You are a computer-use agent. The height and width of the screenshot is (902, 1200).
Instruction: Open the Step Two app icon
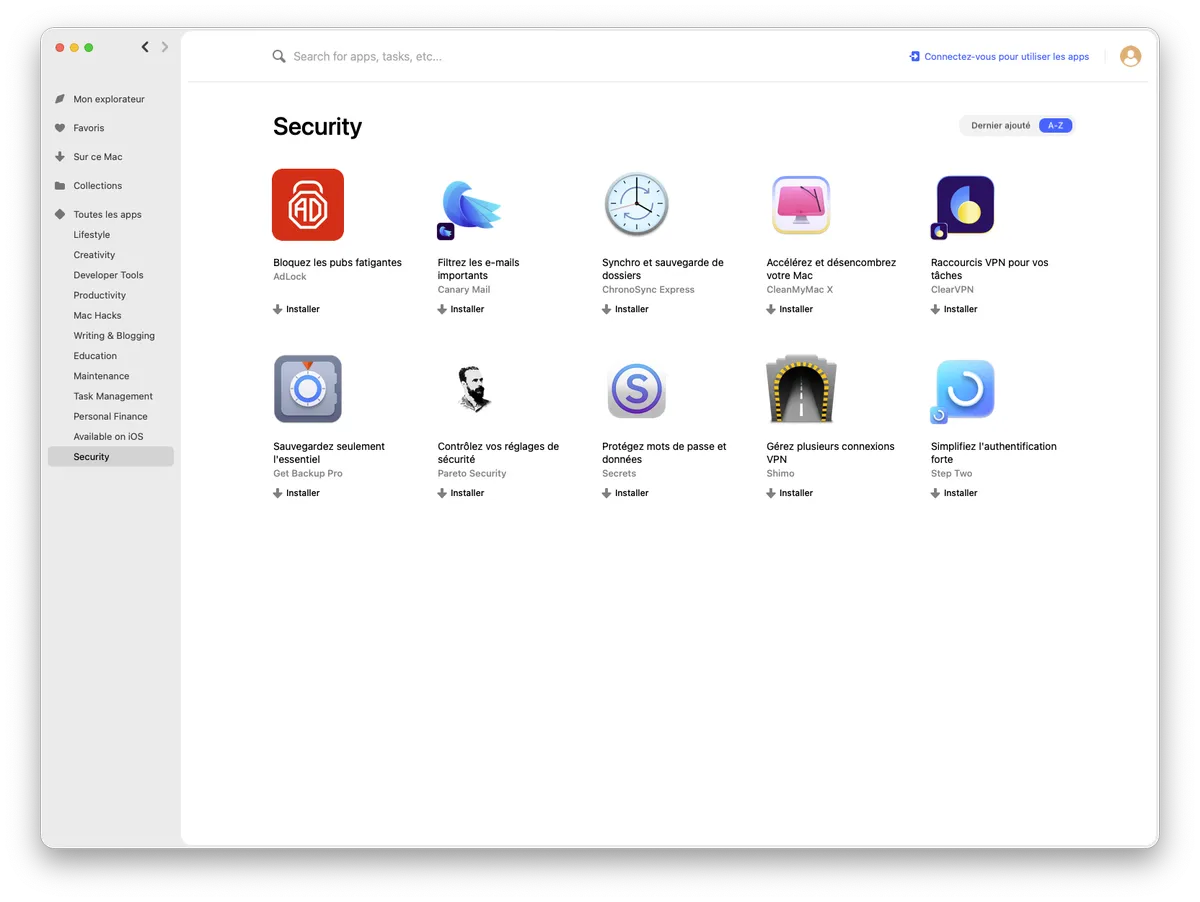click(x=964, y=390)
